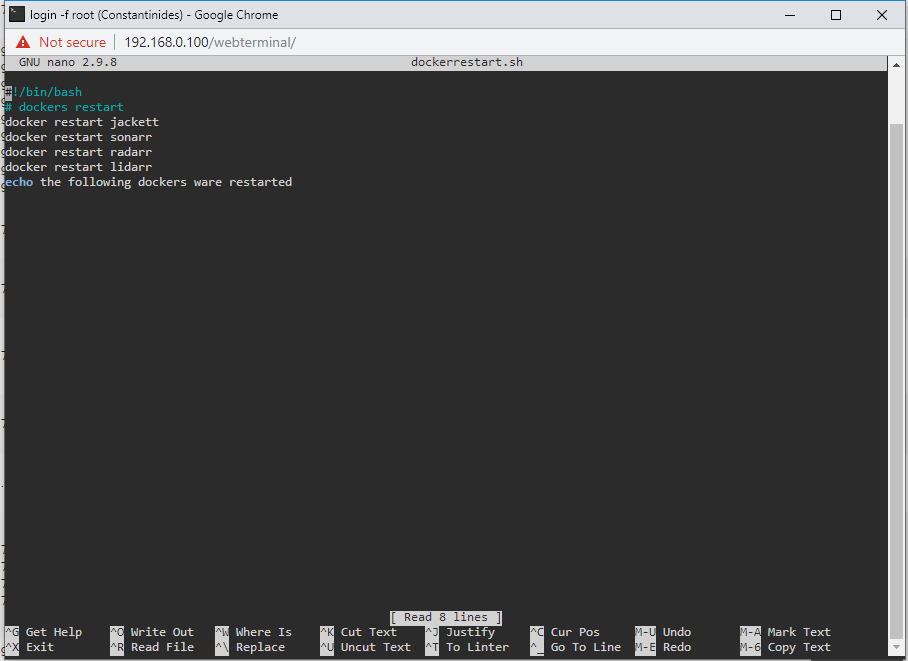Click the M-U Undo shortcut
This screenshot has height=661, width=908.
(x=663, y=632)
